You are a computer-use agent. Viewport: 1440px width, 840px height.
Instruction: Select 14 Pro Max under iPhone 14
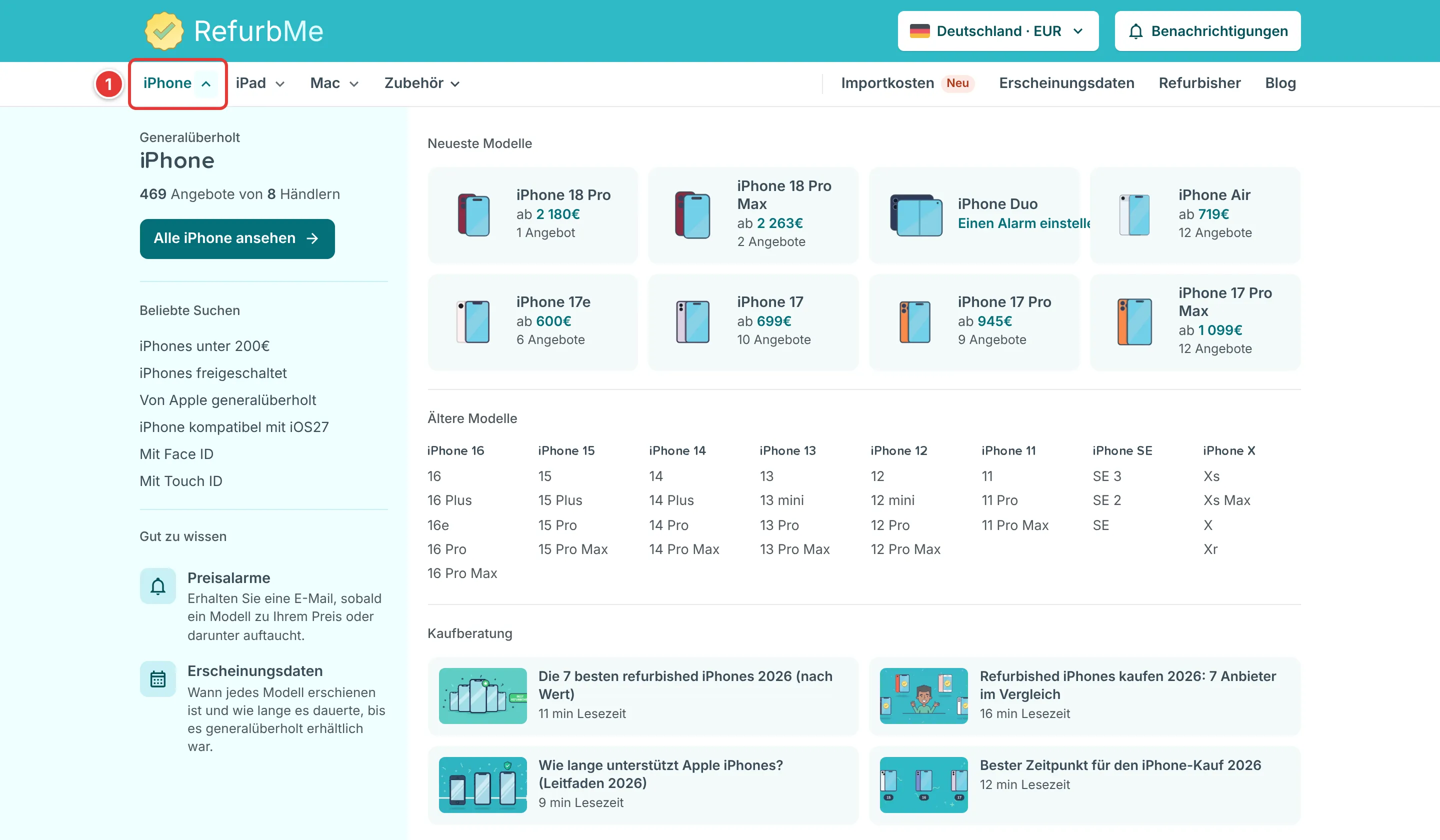tap(683, 549)
